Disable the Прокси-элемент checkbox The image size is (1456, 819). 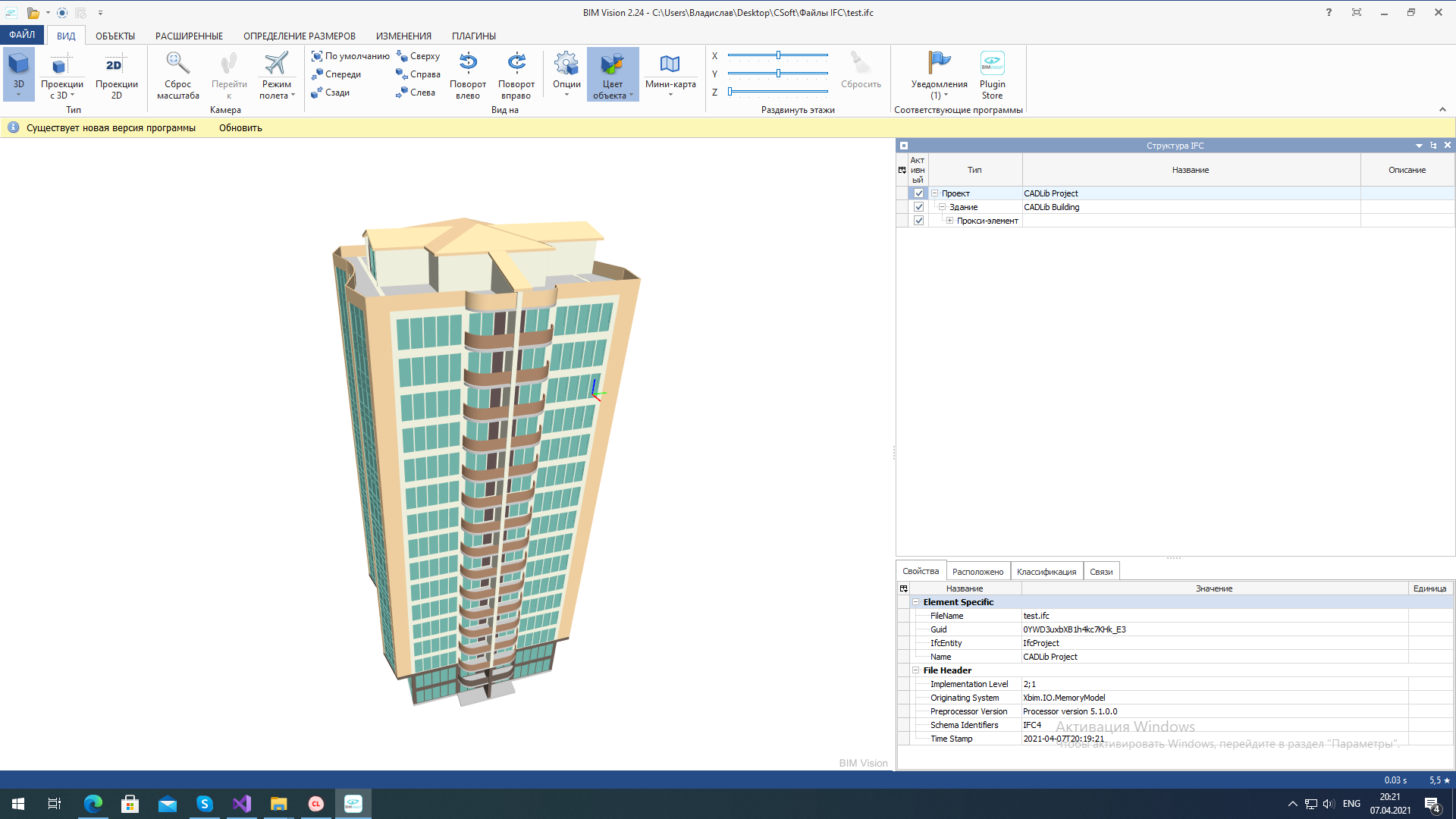919,220
